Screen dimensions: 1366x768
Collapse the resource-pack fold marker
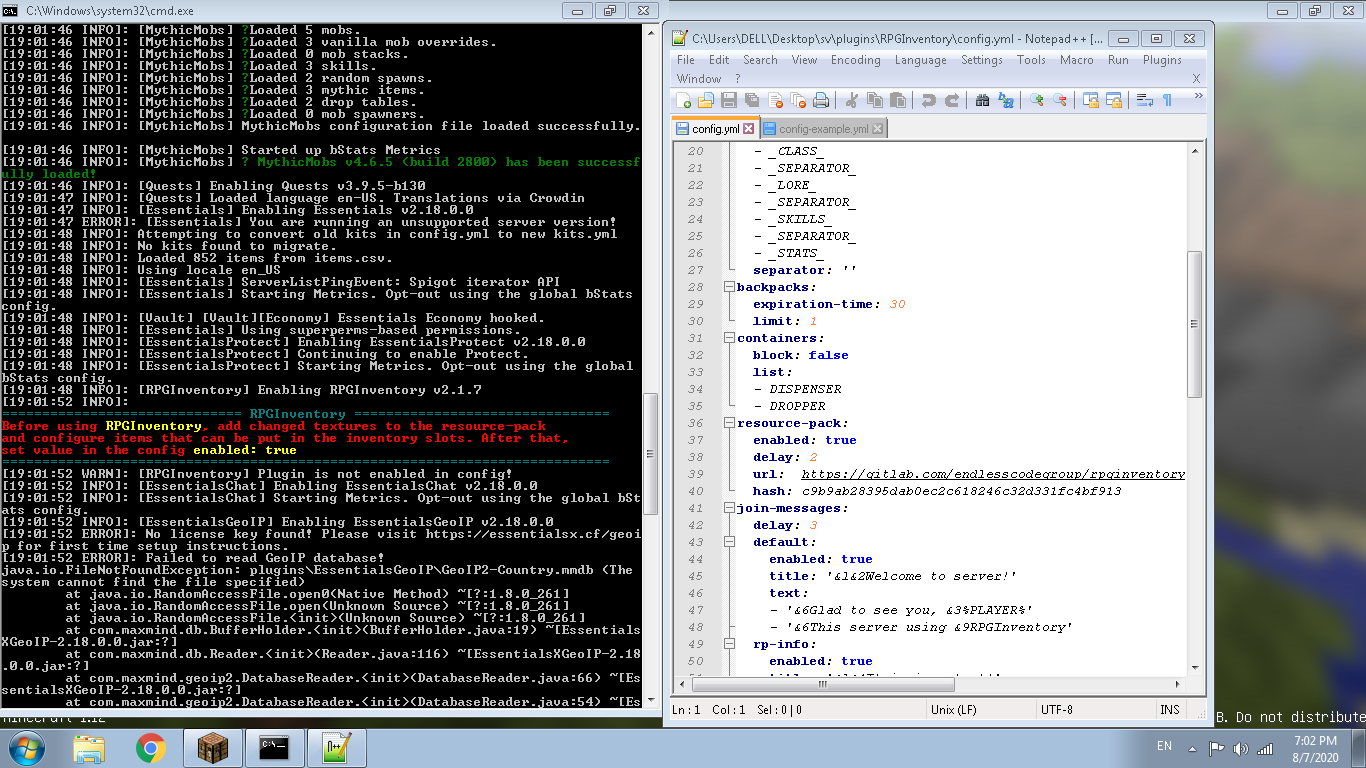click(729, 423)
